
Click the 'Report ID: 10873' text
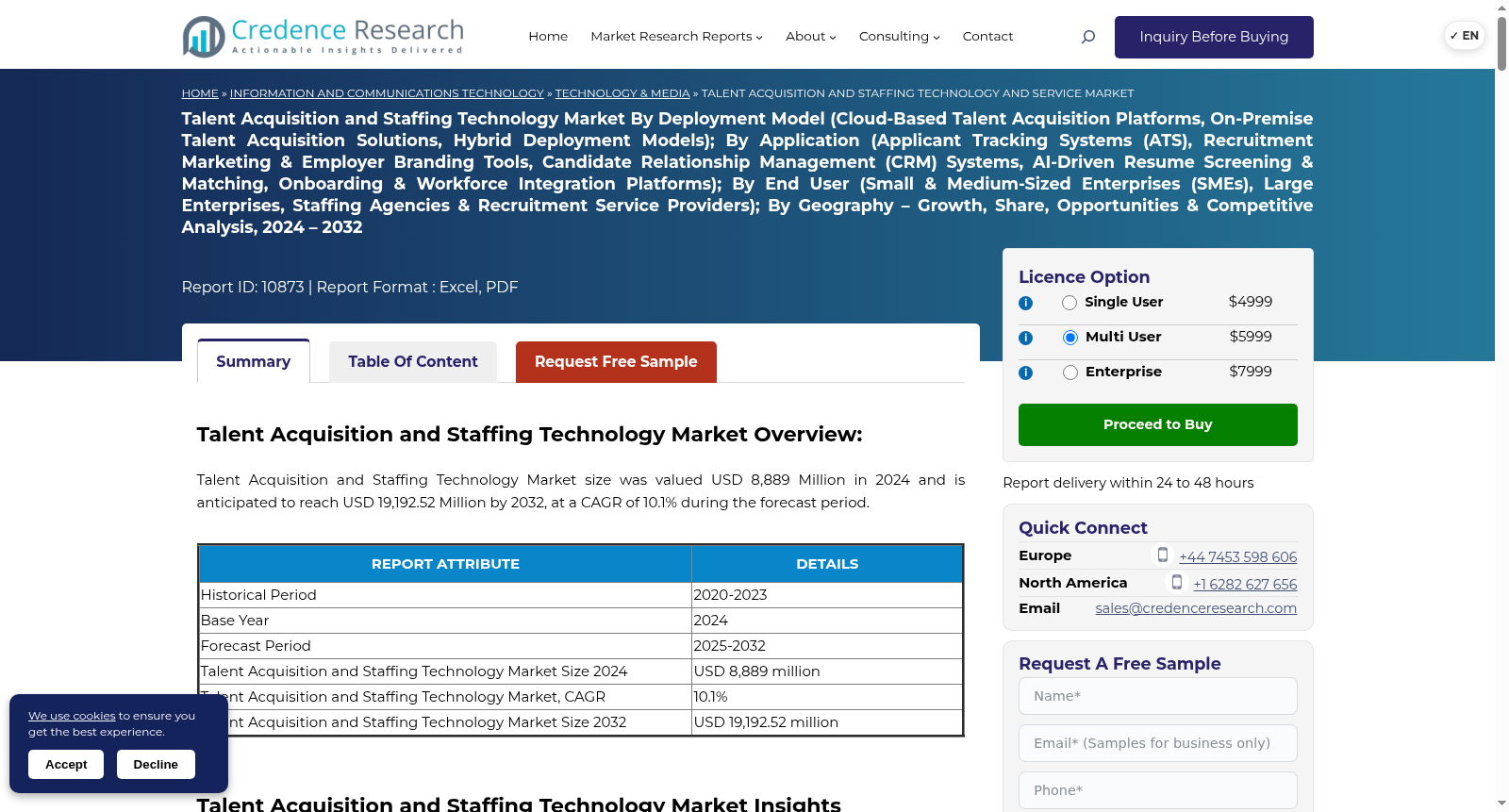pos(243,287)
